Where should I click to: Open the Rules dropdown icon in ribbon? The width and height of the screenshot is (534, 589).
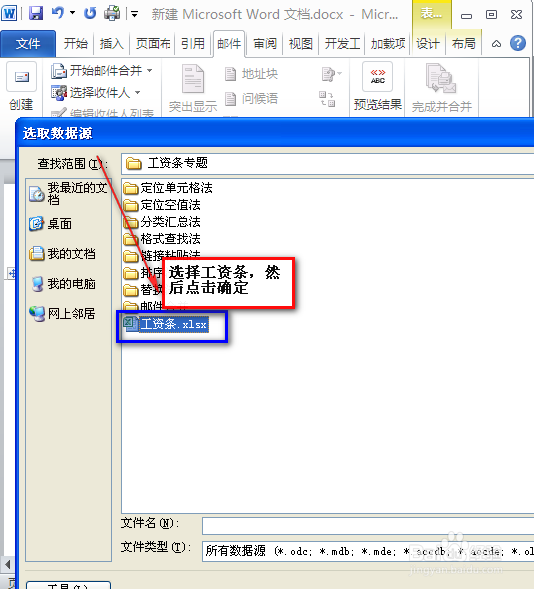click(x=332, y=74)
